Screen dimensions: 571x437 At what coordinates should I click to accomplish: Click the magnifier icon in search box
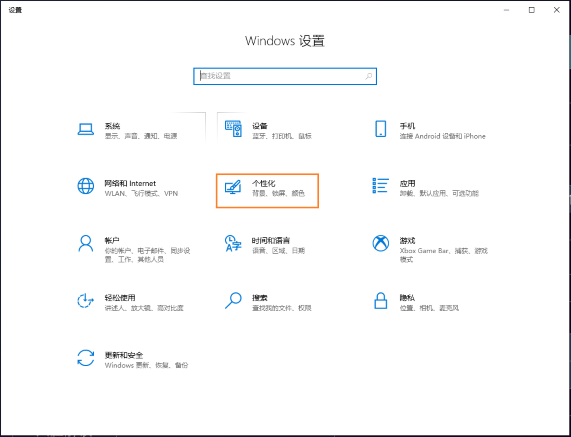tap(369, 76)
